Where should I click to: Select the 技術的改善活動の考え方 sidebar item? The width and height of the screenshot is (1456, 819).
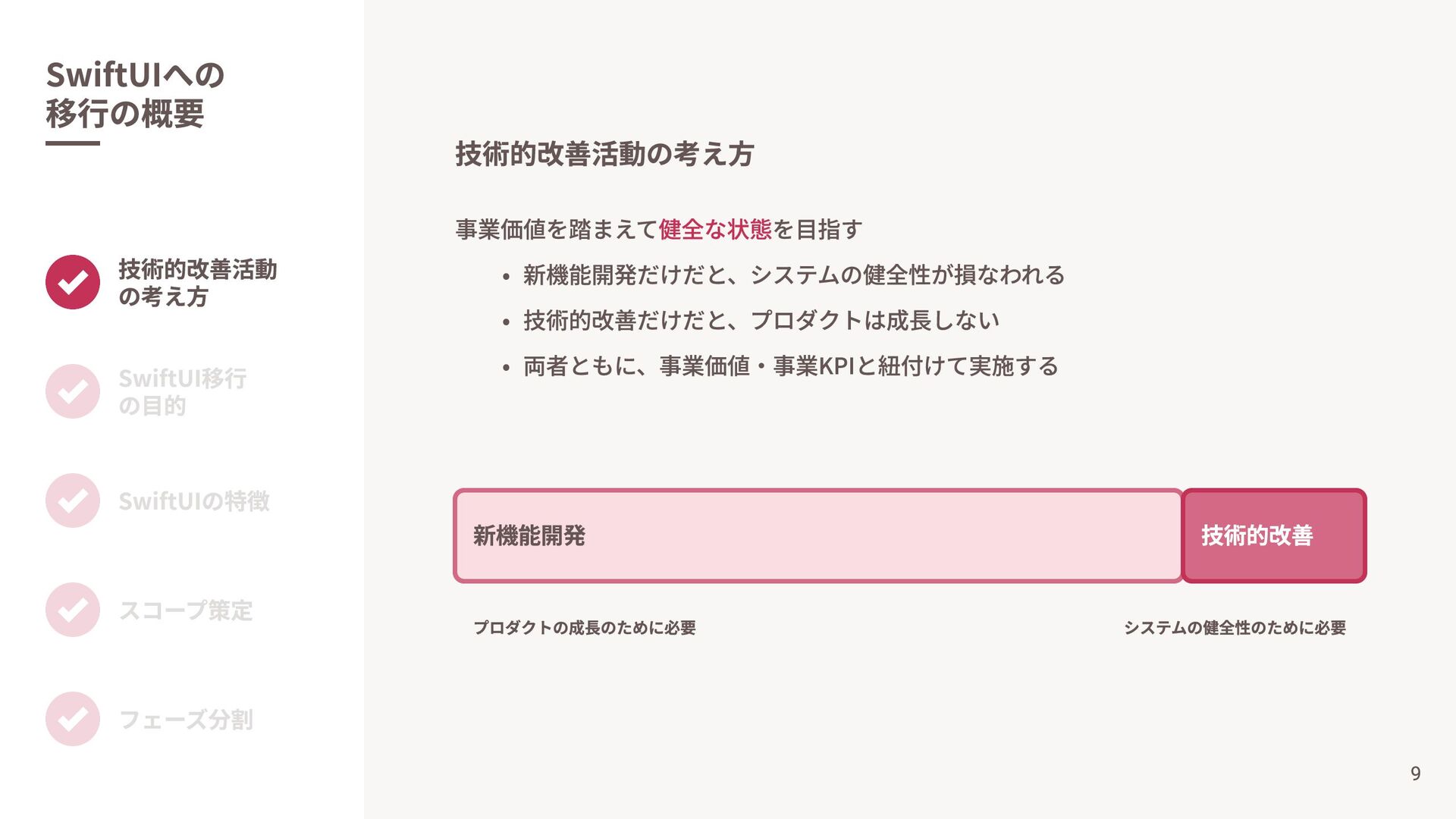point(197,283)
